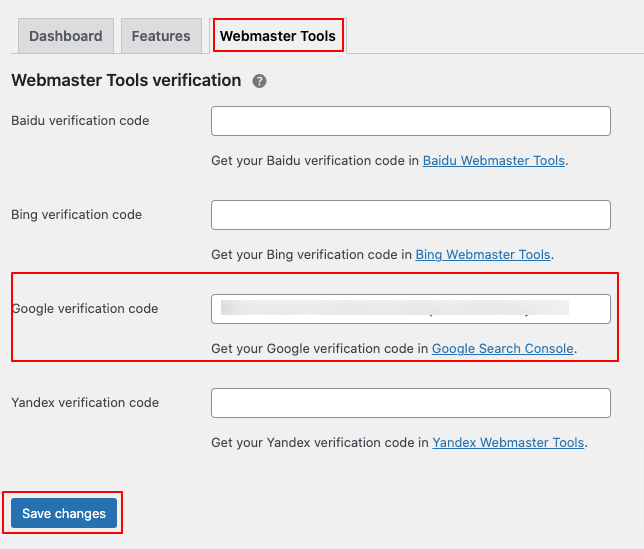Viewport: 644px width, 549px height.
Task: Visit the Google Search Console link
Action: pos(503,348)
